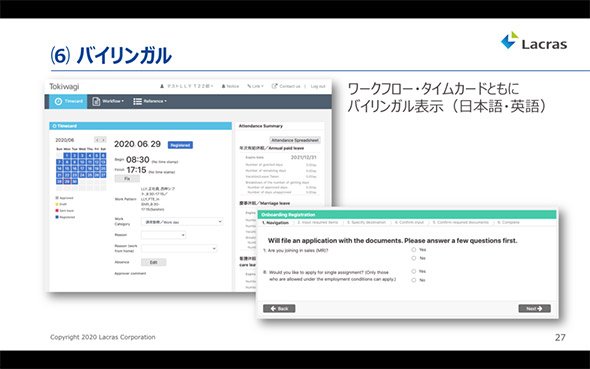The height and width of the screenshot is (369, 590).
Task: Click the Log out link
Action: [x=318, y=86]
